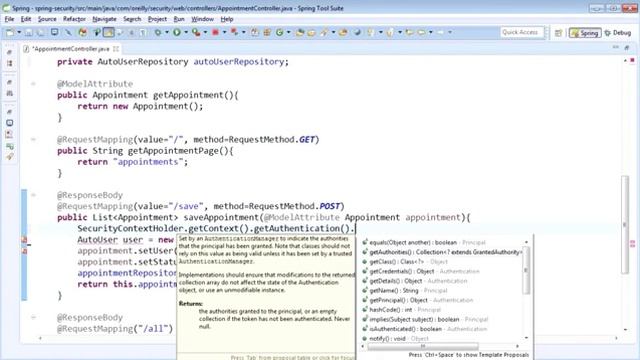Click the green Run toolbar icon
The width and height of the screenshot is (640, 360).
[177, 33]
